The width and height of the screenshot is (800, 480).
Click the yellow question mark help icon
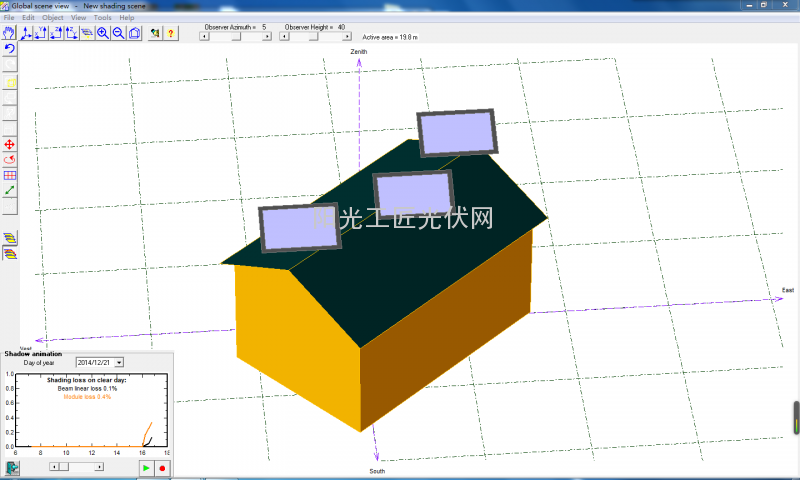171,33
